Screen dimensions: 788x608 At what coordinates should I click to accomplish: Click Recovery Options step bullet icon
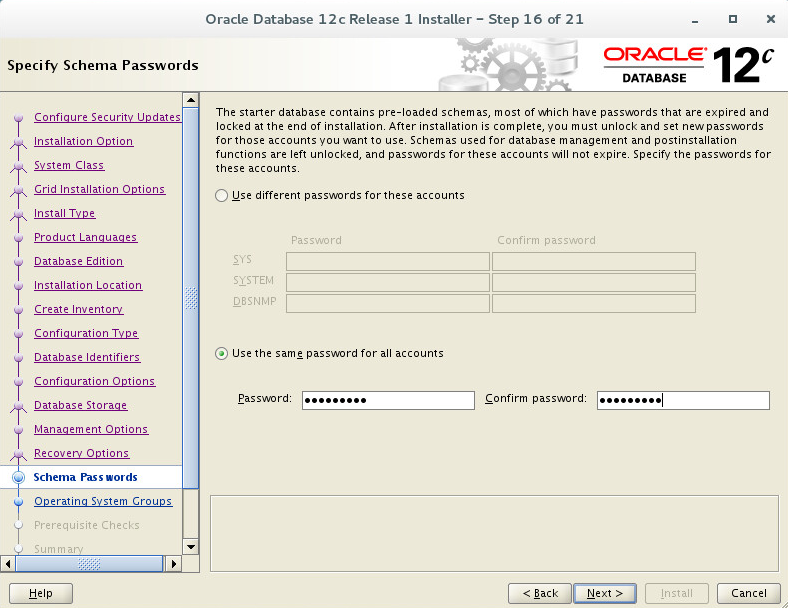click(19, 454)
